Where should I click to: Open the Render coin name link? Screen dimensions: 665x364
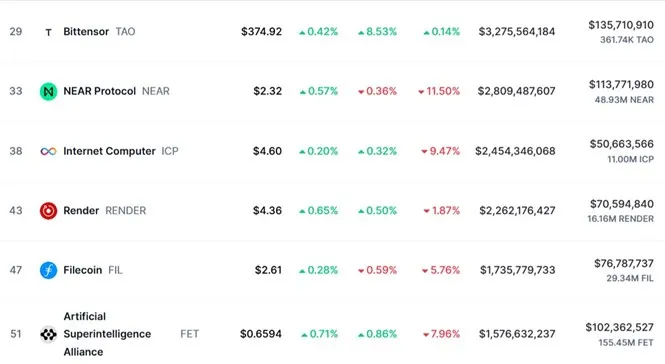click(81, 211)
